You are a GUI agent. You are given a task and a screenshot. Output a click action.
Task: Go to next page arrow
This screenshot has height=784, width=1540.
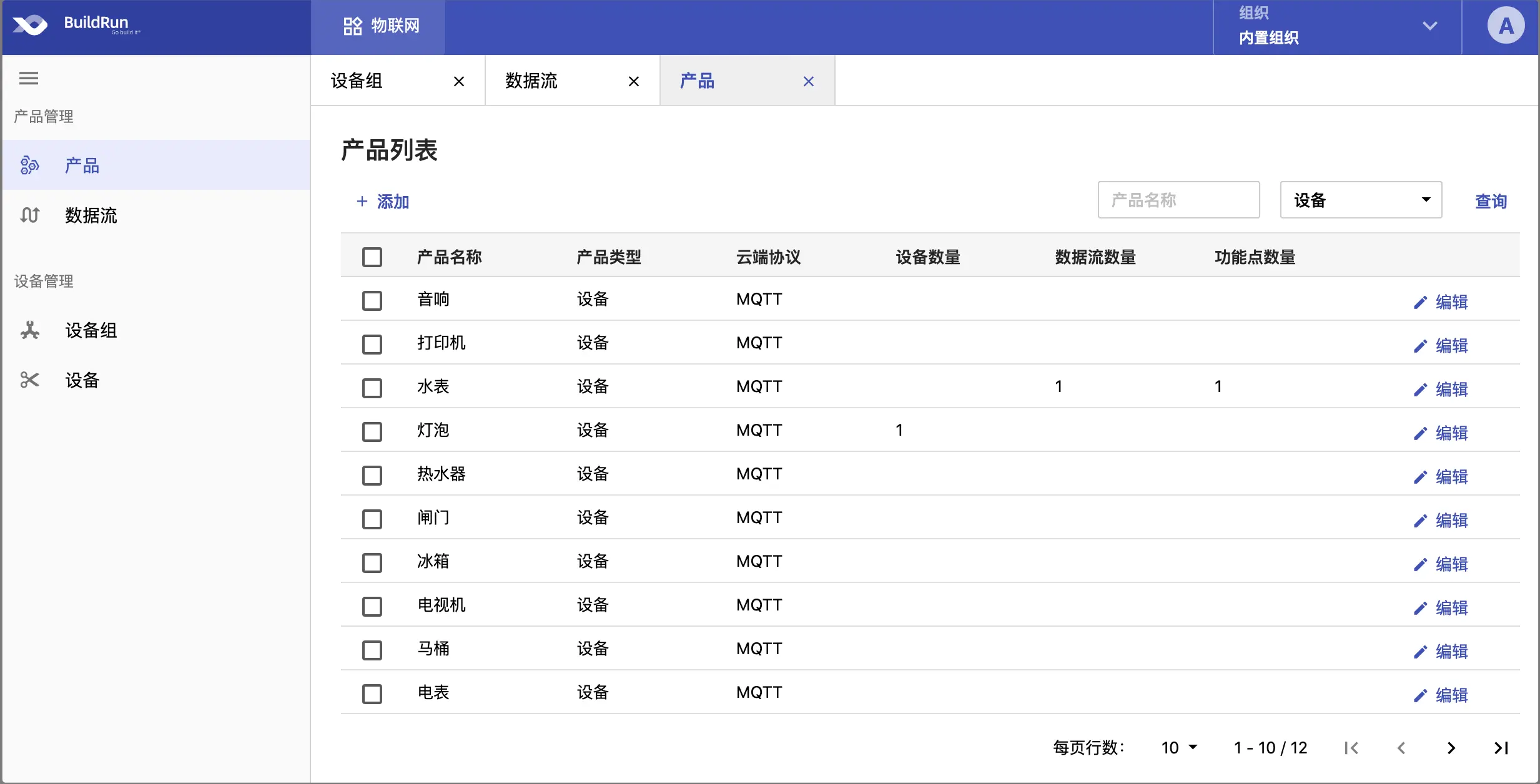tap(1451, 748)
